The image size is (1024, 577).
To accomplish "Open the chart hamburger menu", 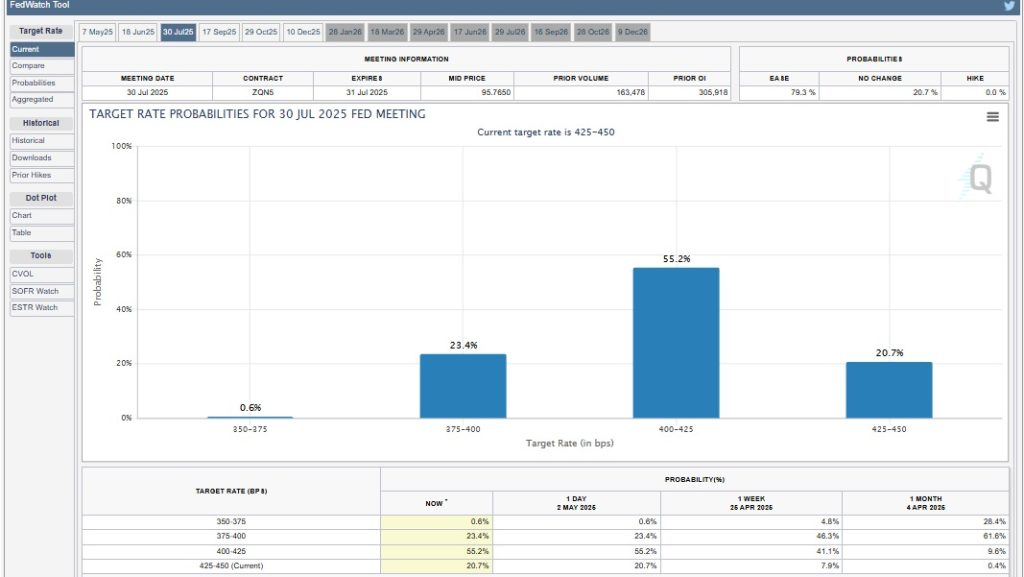I will coord(992,117).
